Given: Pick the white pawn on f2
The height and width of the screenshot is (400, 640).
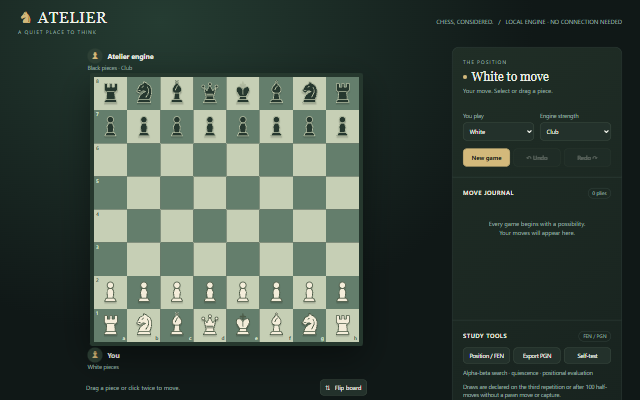Looking at the screenshot, I should [x=276, y=292].
